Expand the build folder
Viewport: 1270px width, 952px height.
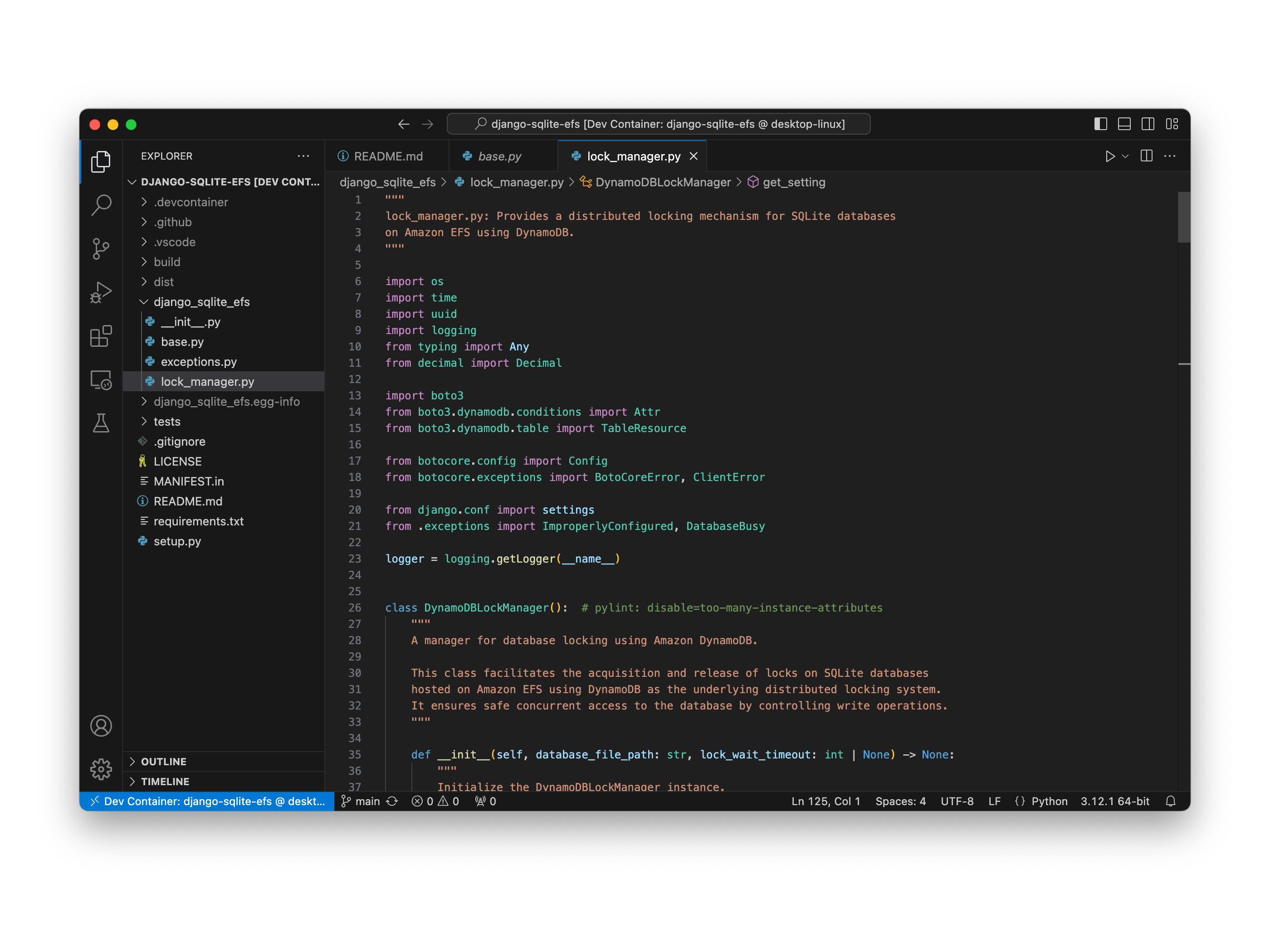pos(224,262)
